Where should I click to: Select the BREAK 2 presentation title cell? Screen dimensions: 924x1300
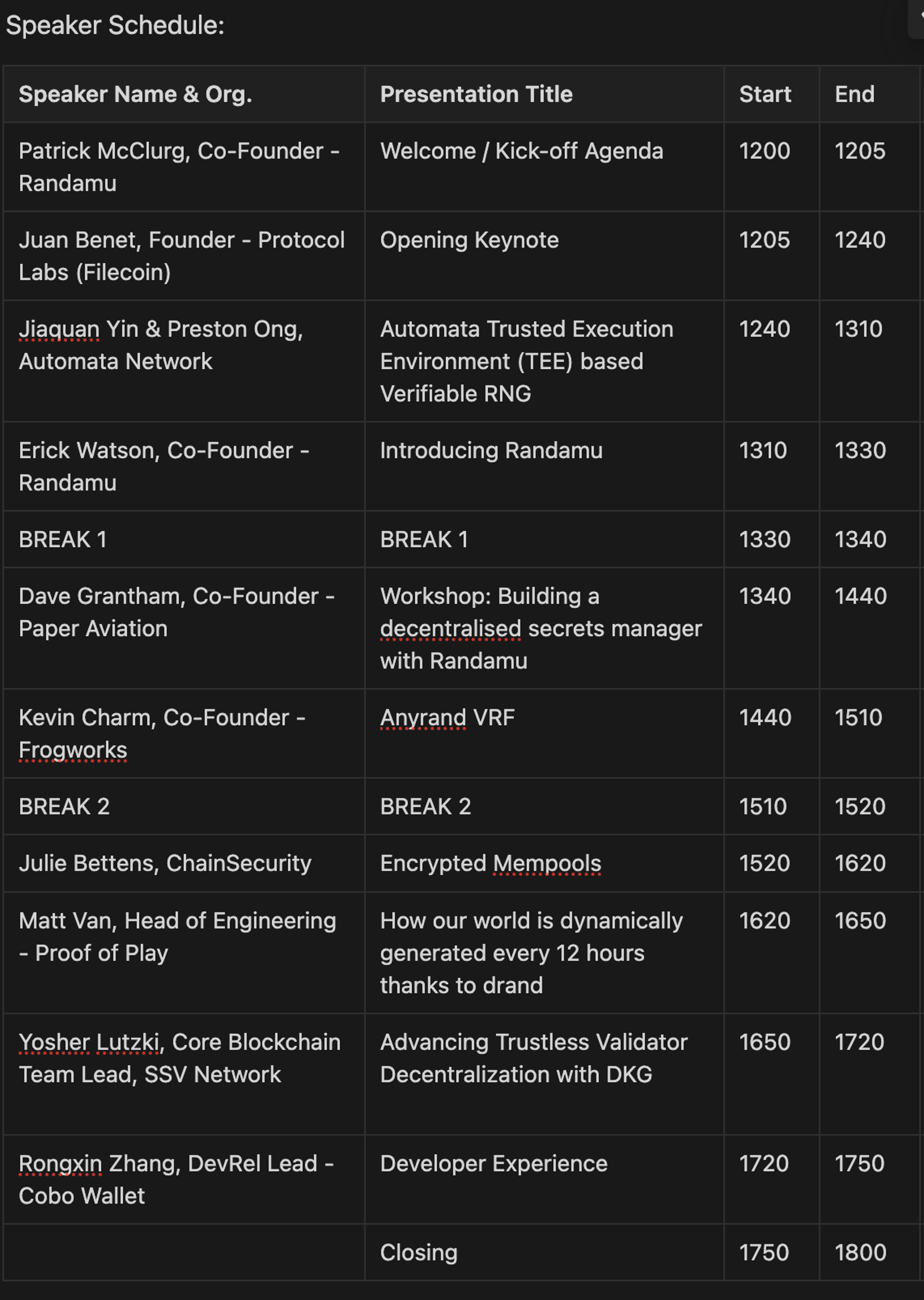pyautogui.click(x=544, y=806)
